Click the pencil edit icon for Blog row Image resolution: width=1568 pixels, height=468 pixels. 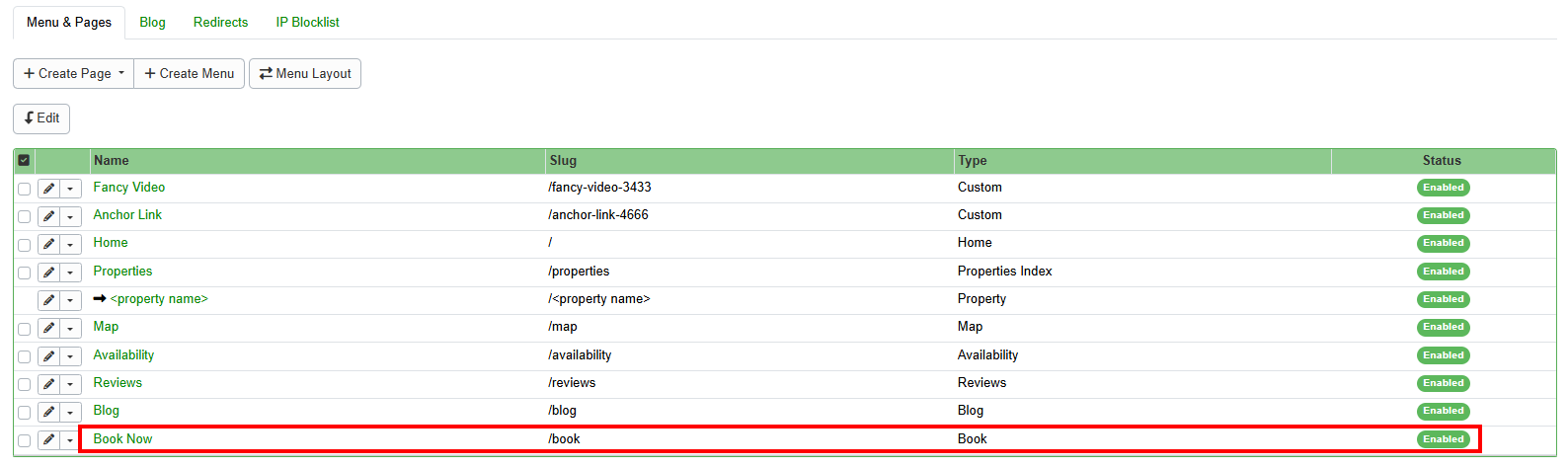click(x=48, y=412)
